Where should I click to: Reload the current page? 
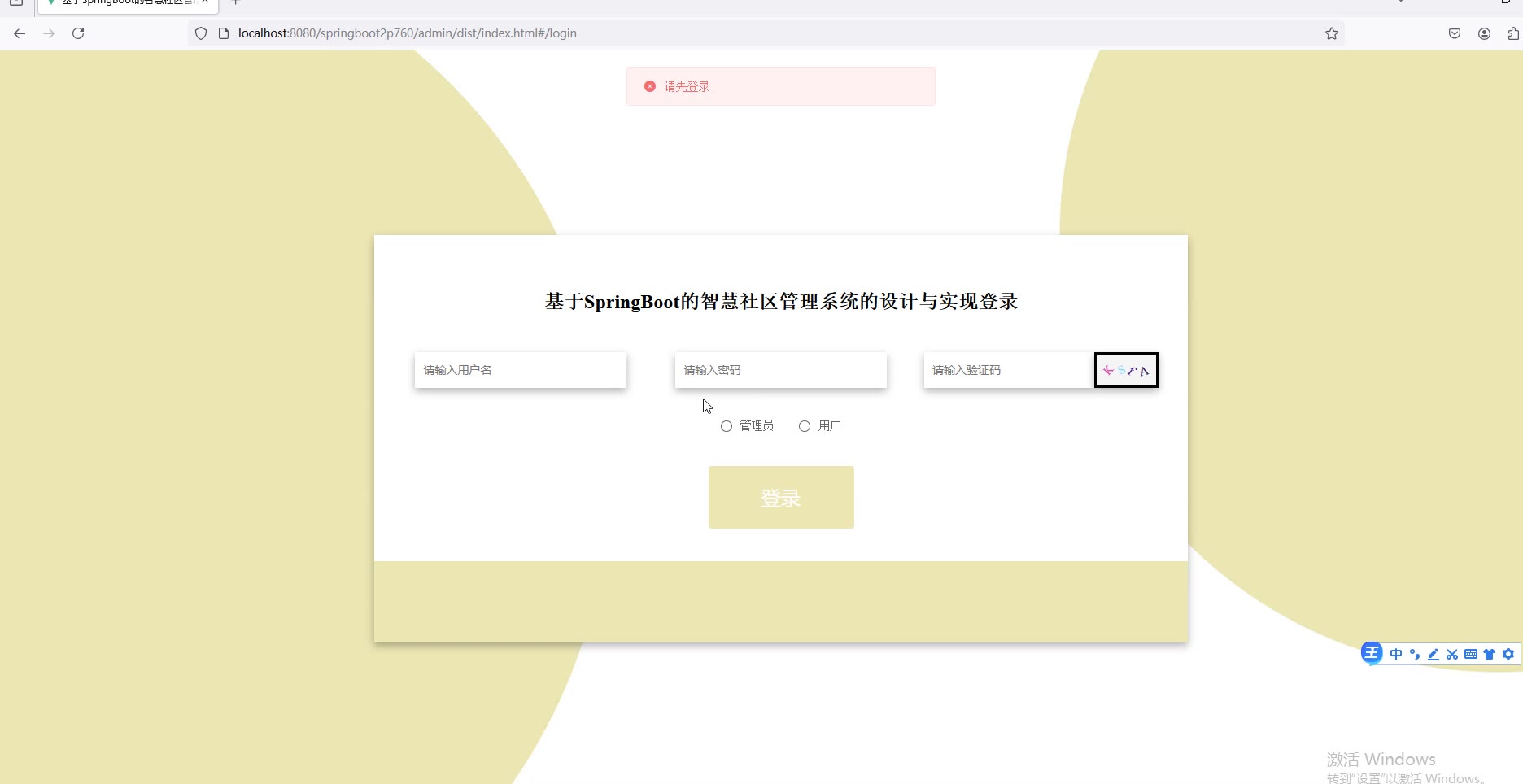[x=78, y=33]
